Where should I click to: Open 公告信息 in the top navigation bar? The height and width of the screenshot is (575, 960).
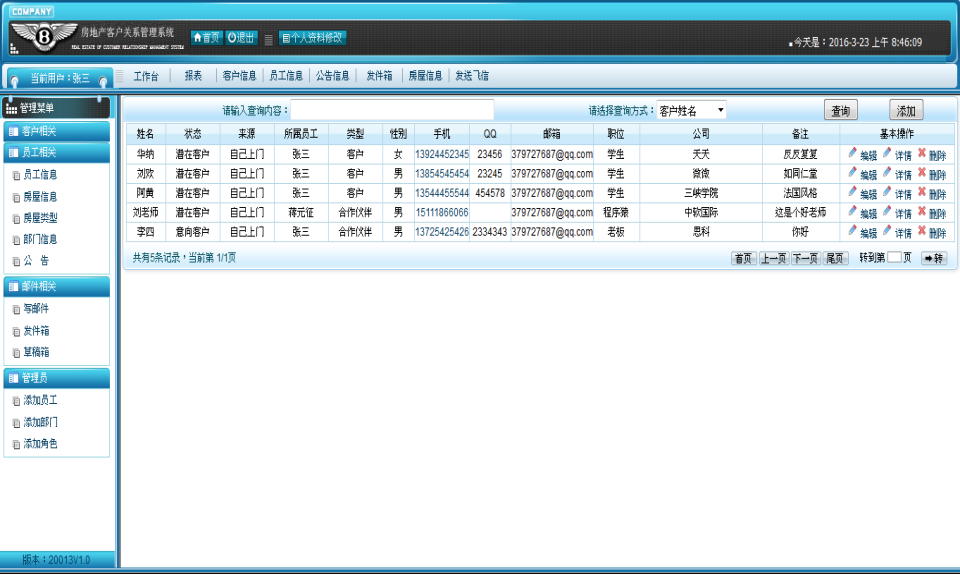333,75
